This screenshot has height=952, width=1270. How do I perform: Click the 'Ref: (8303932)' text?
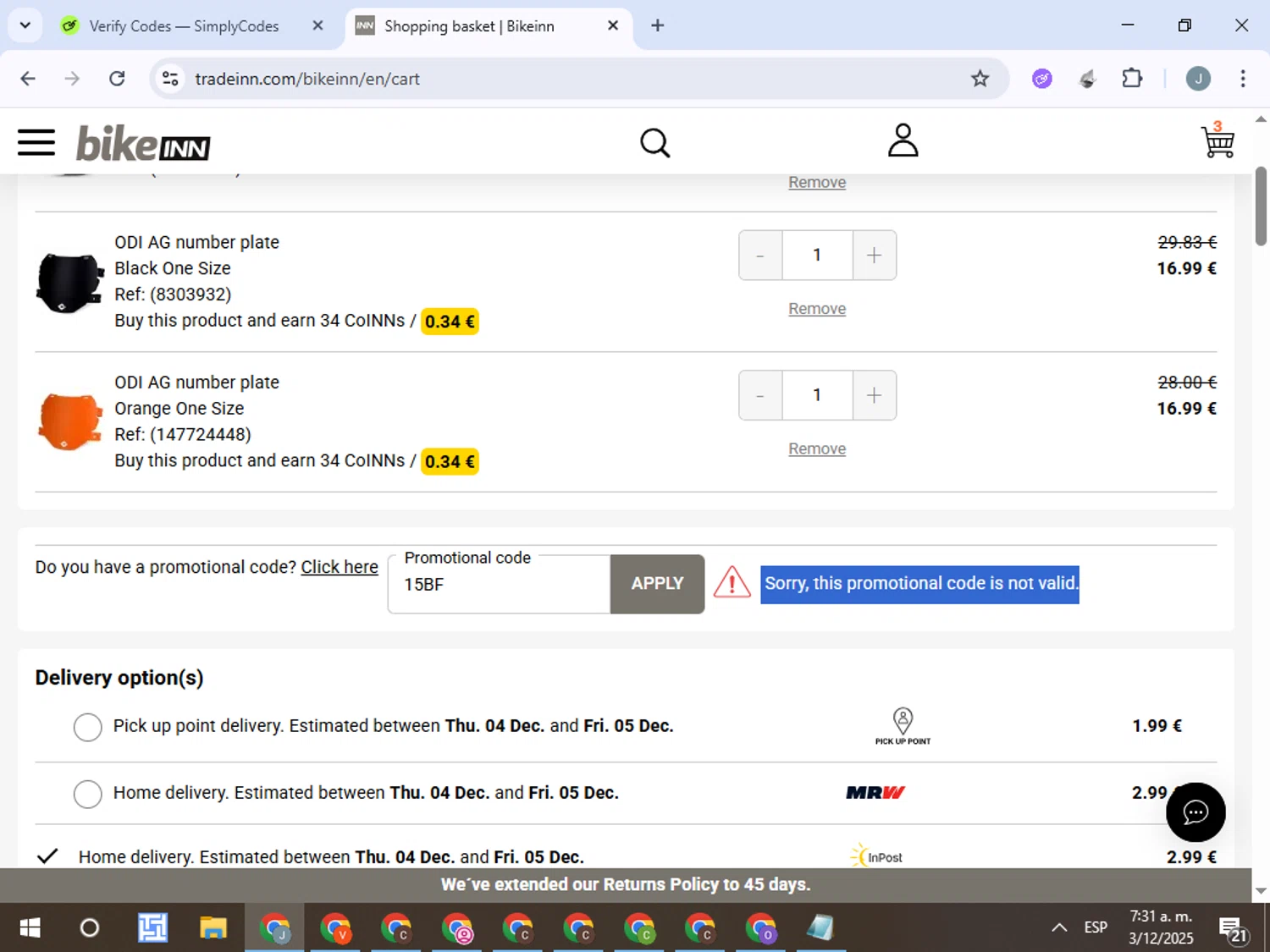(x=173, y=294)
